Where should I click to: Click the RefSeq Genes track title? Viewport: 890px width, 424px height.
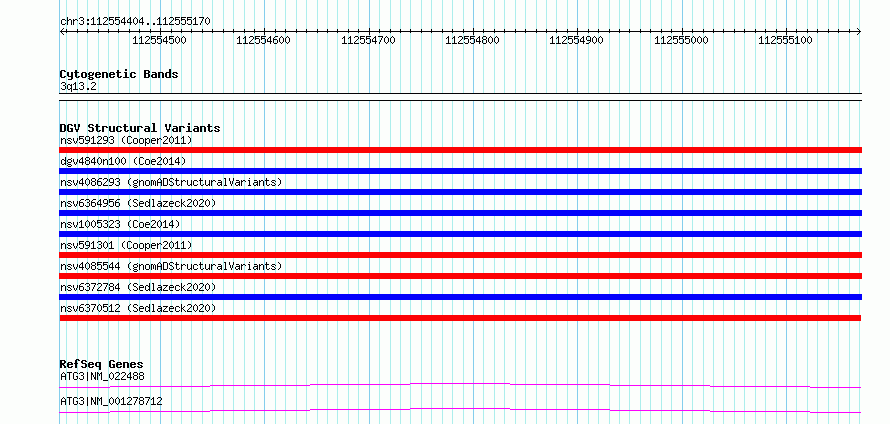click(x=102, y=364)
